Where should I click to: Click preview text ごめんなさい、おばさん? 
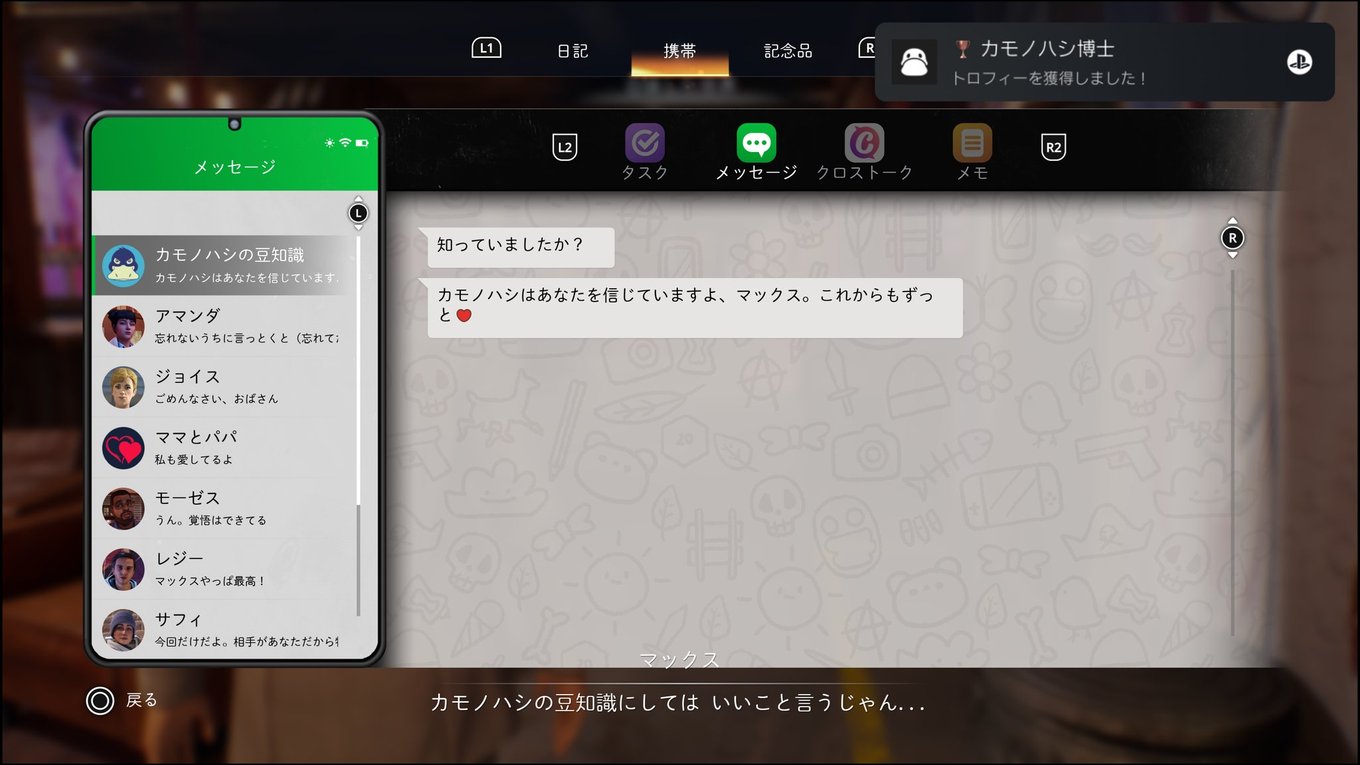coord(217,399)
